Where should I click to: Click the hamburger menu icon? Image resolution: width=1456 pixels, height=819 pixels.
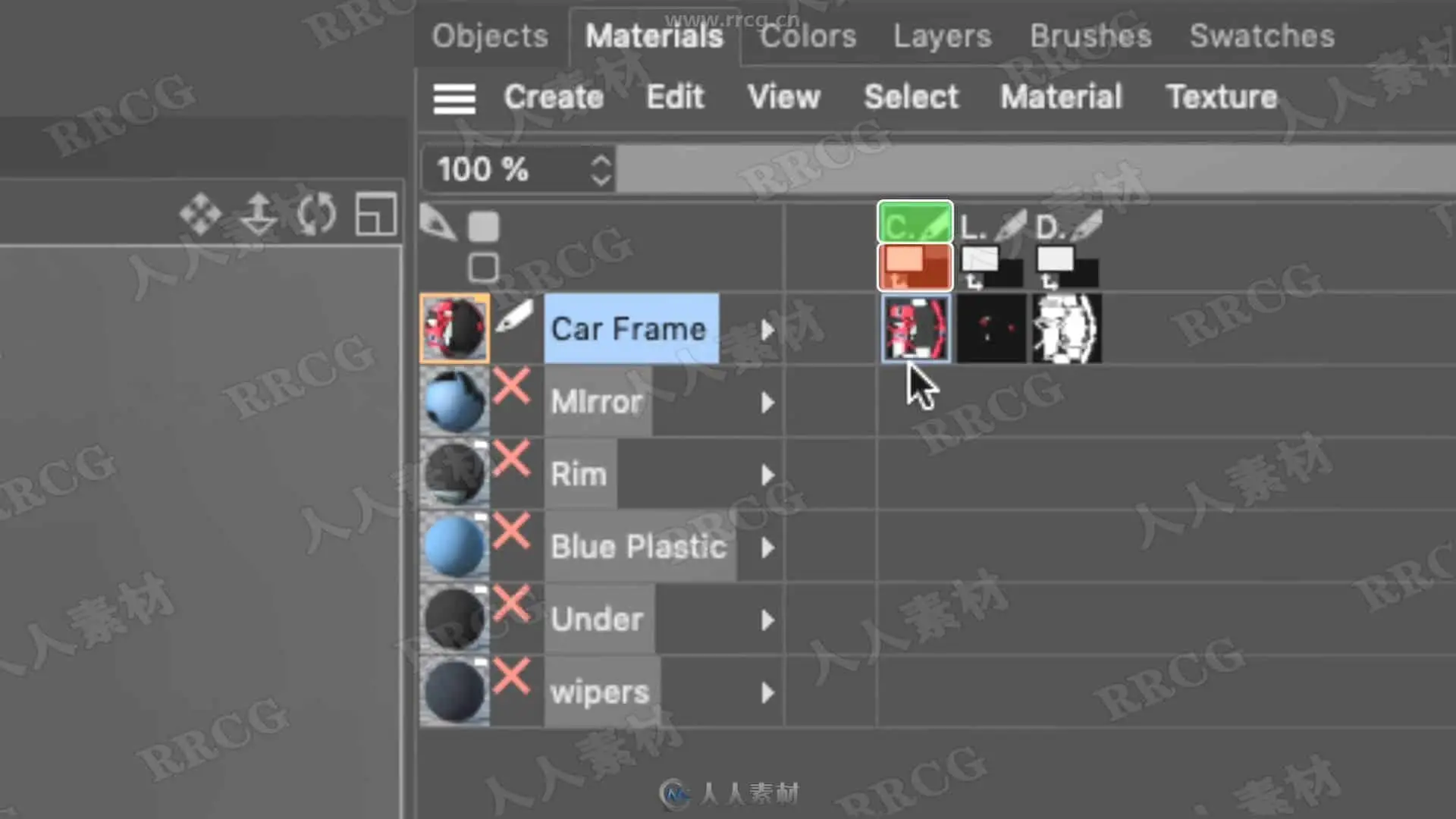click(x=454, y=99)
